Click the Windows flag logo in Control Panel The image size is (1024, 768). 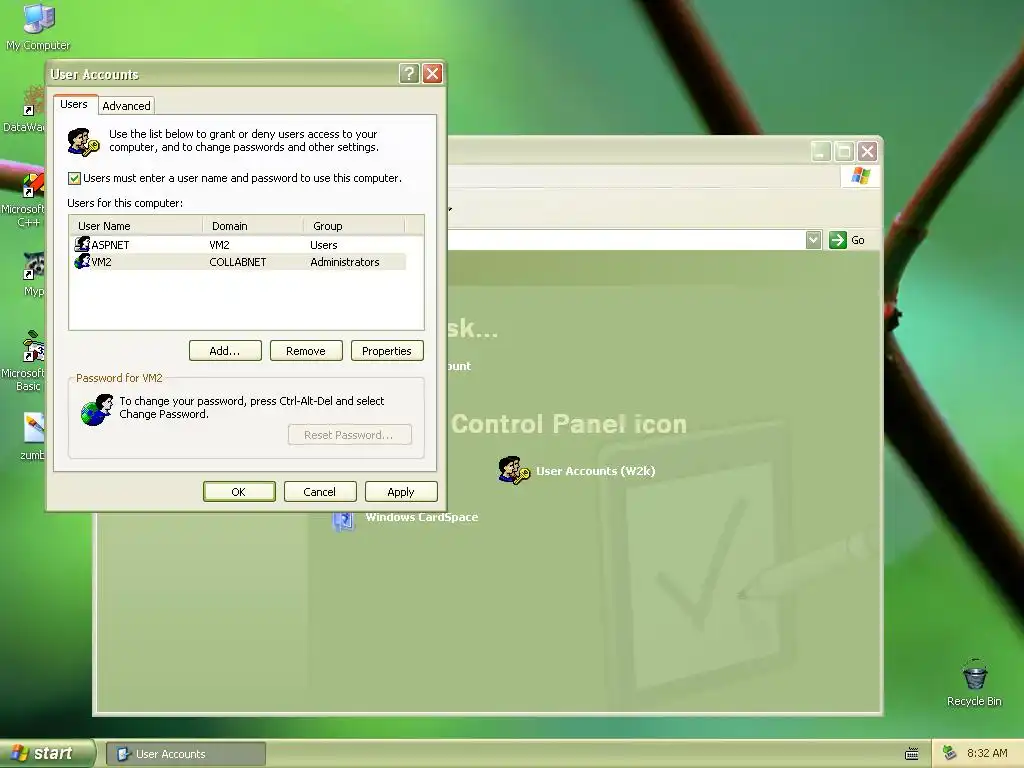(861, 176)
